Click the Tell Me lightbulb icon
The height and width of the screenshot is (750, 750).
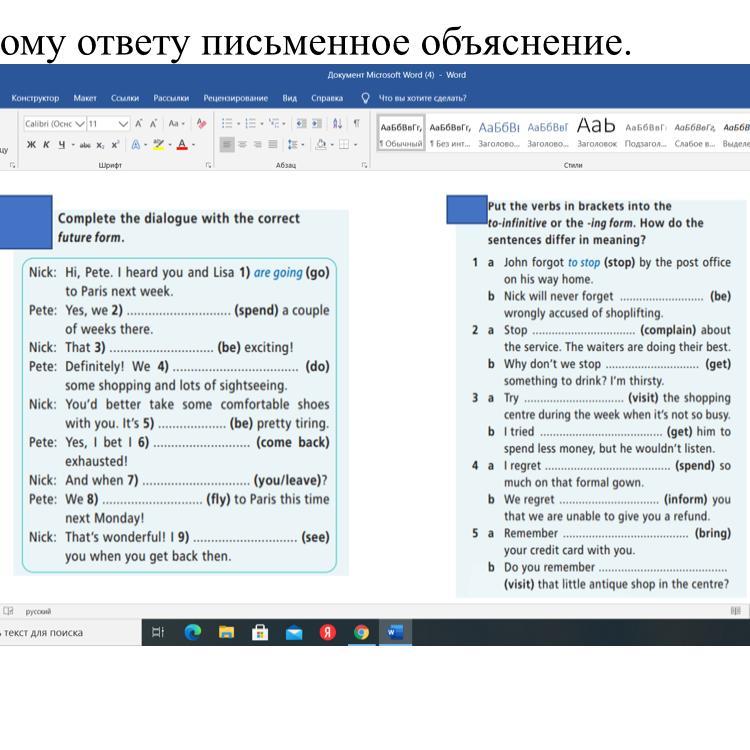[365, 98]
